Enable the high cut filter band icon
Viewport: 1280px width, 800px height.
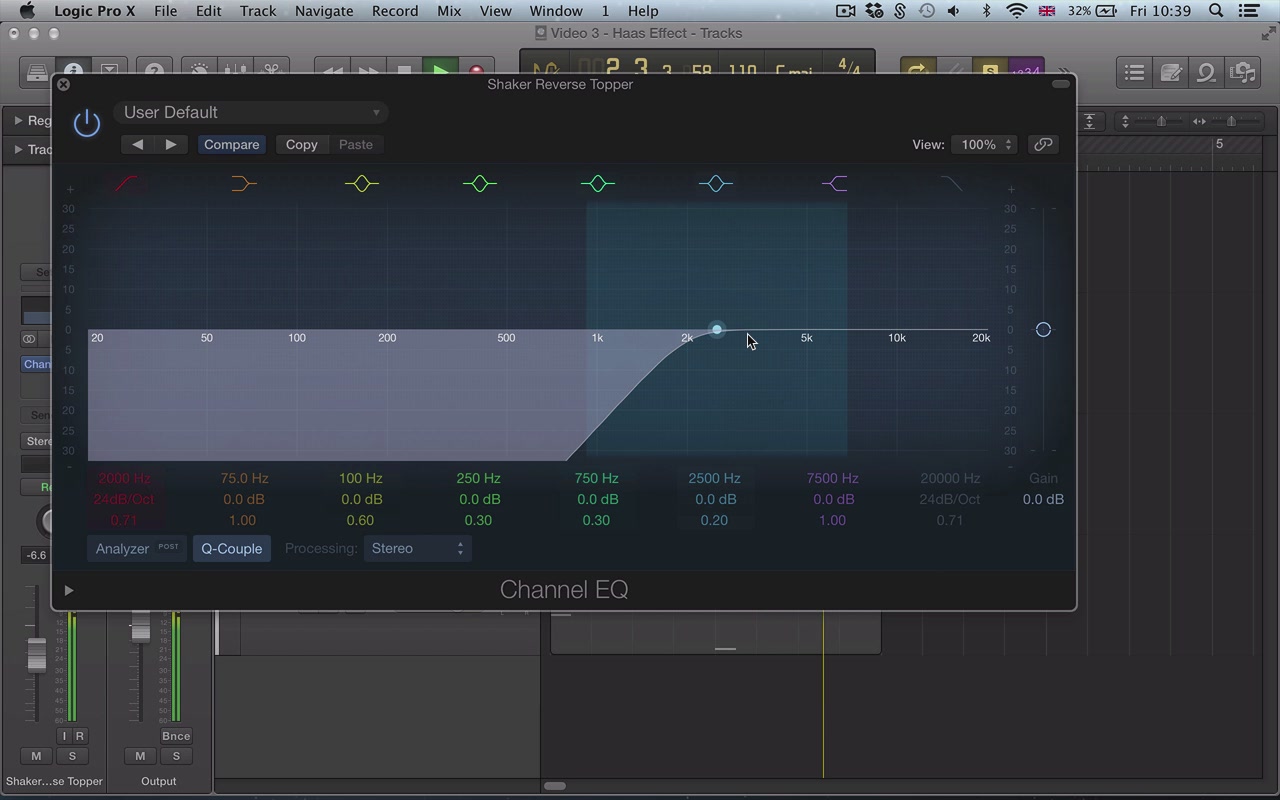pos(951,184)
